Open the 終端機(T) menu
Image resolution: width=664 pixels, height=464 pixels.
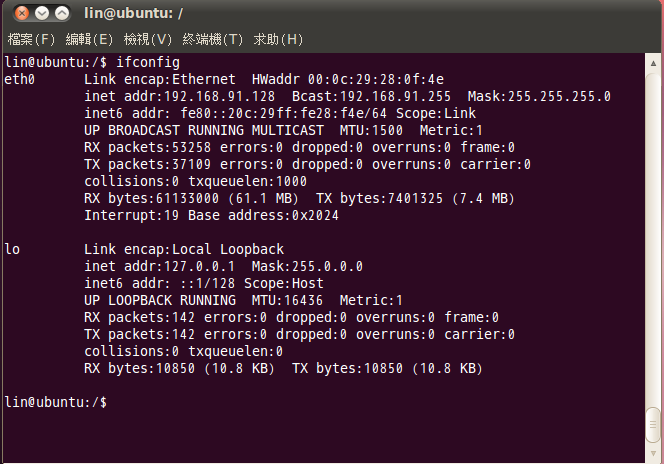(x=213, y=40)
